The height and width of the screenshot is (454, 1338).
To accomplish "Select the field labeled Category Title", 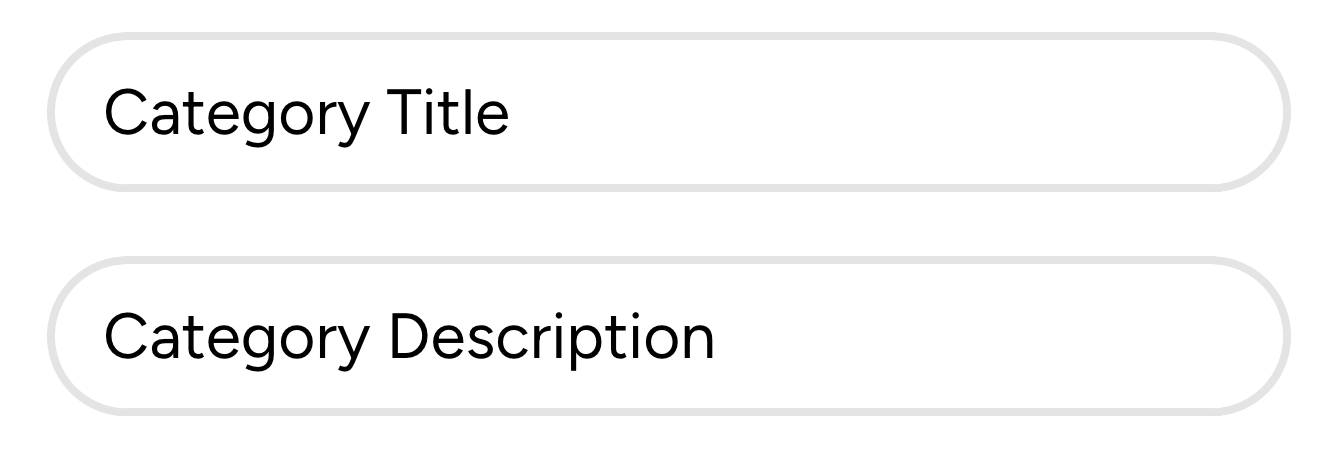I will pyautogui.click(x=668, y=112).
